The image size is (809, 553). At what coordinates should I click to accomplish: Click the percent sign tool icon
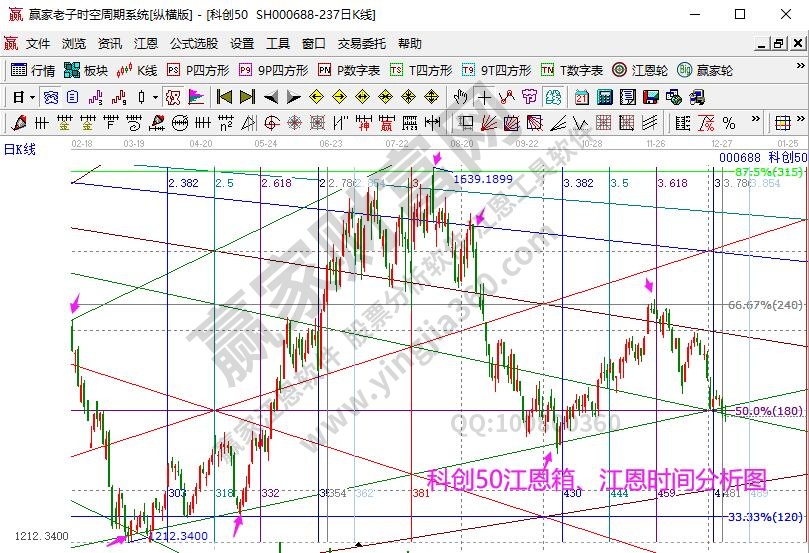[x=728, y=122]
